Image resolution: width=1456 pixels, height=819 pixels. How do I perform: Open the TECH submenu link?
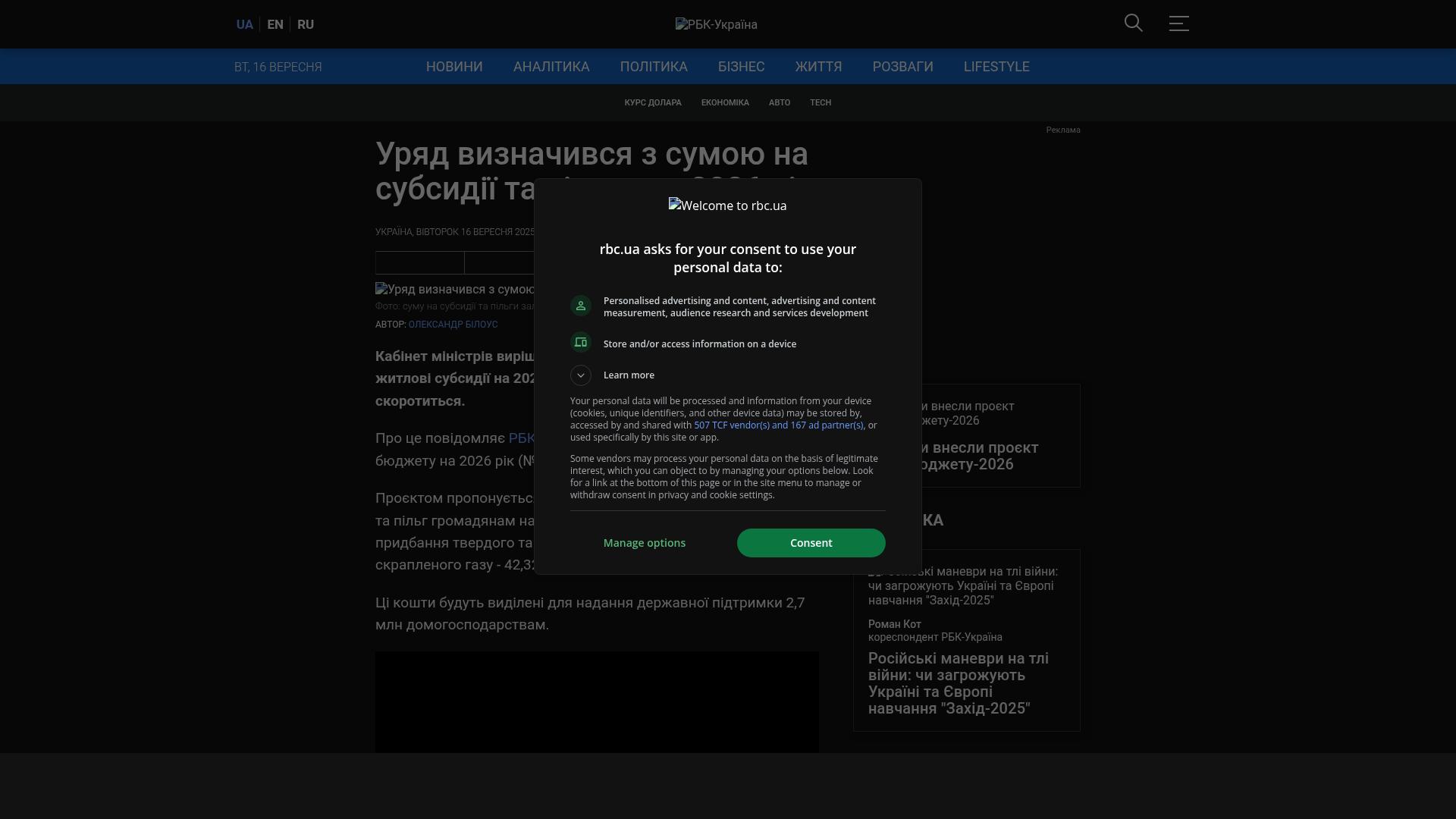point(821,102)
